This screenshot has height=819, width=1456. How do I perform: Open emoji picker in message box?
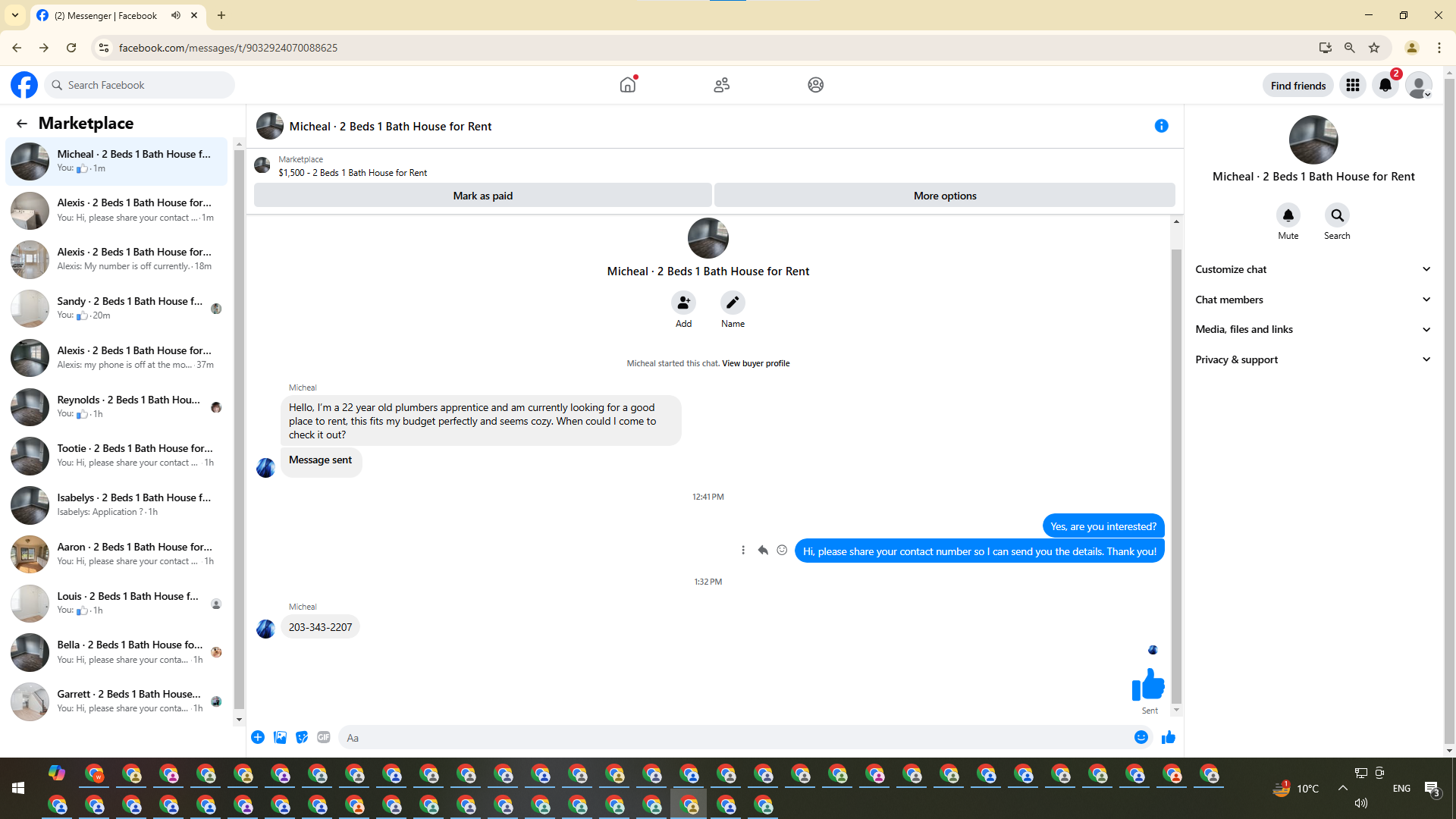[x=1141, y=737]
